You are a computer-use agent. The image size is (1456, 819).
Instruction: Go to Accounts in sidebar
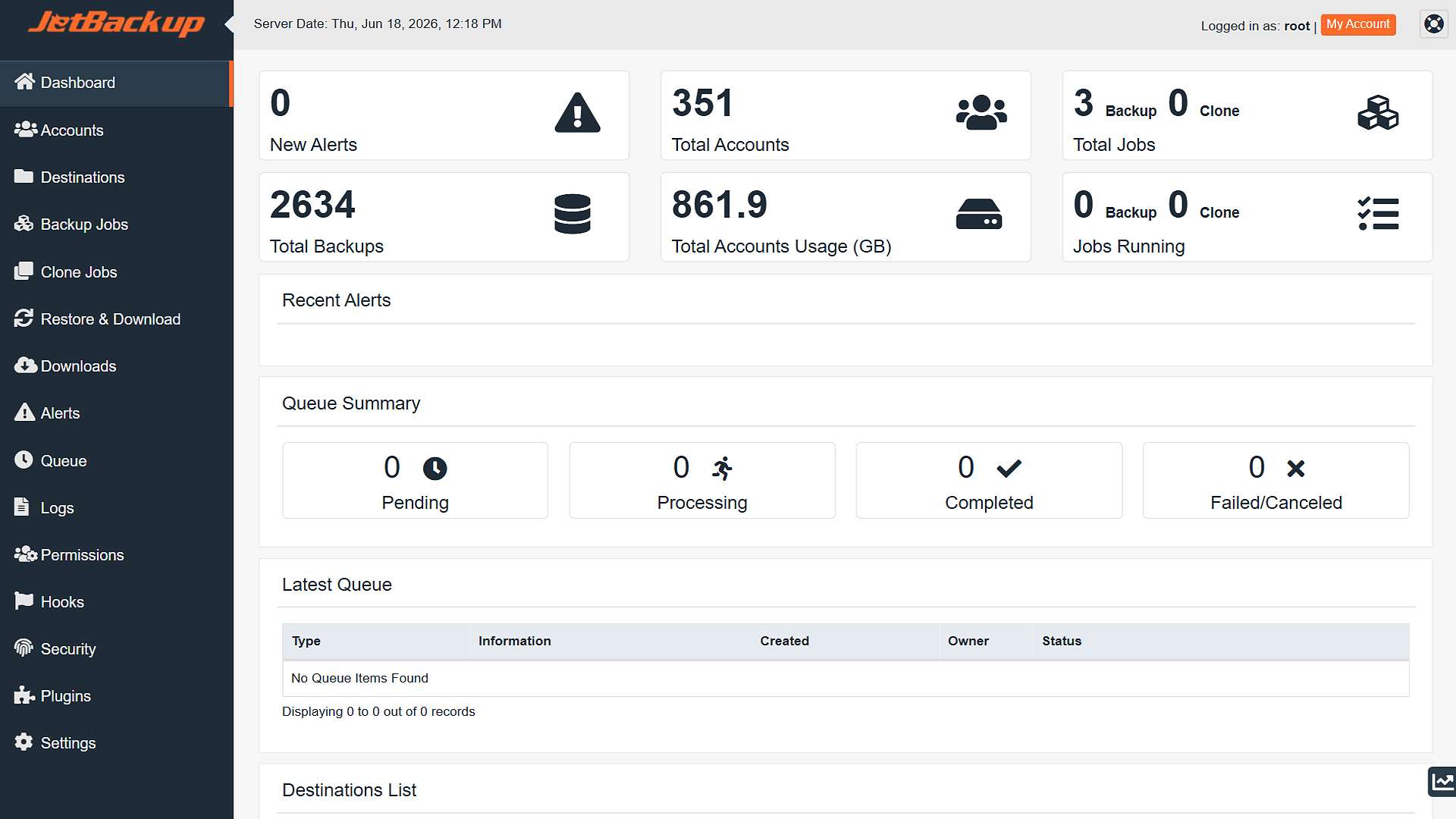pyautogui.click(x=116, y=130)
